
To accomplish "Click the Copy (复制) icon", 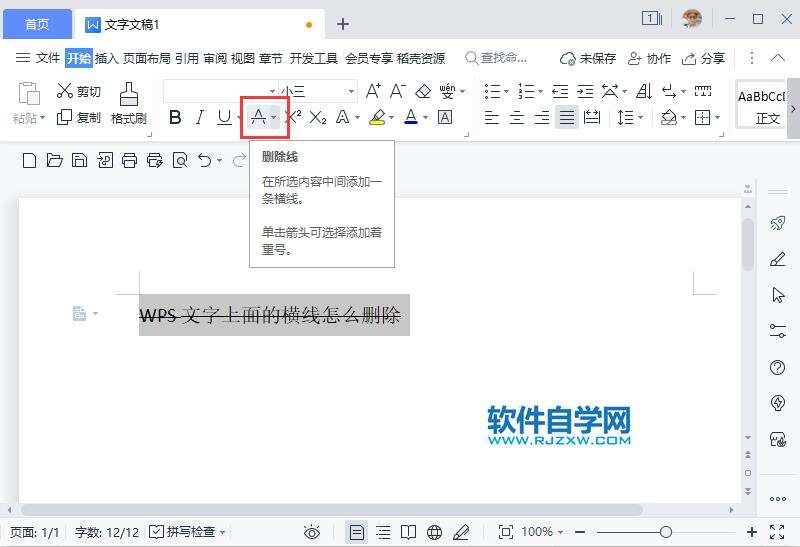I will coord(64,117).
